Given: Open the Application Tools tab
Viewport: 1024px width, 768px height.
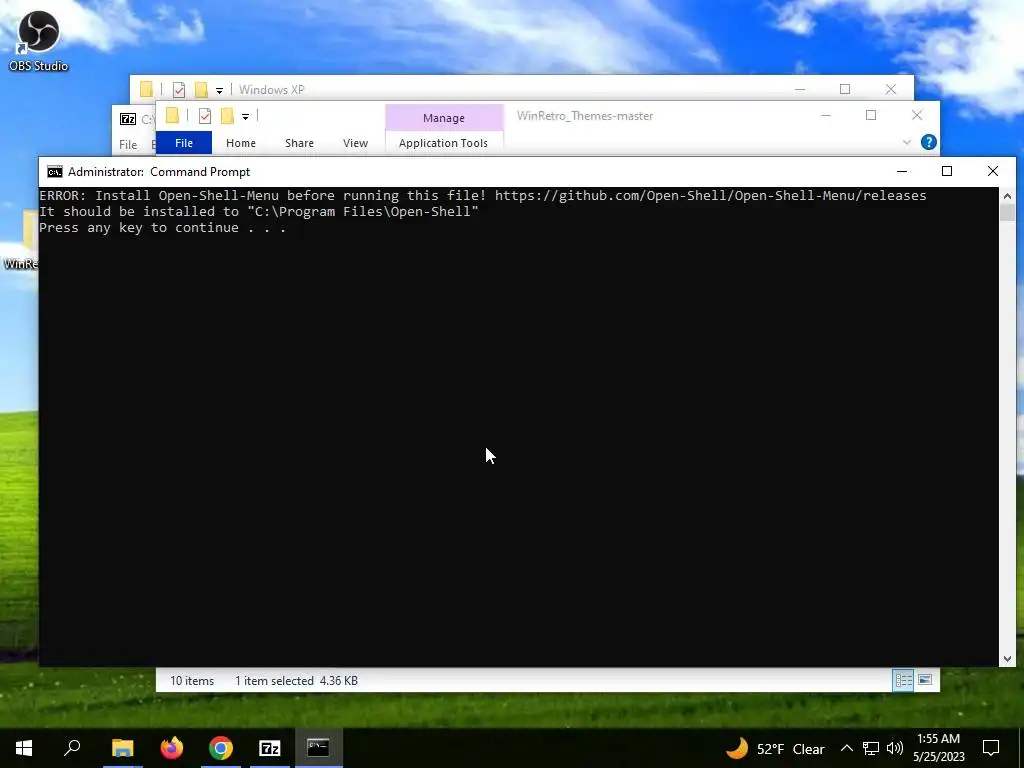Looking at the screenshot, I should (443, 142).
